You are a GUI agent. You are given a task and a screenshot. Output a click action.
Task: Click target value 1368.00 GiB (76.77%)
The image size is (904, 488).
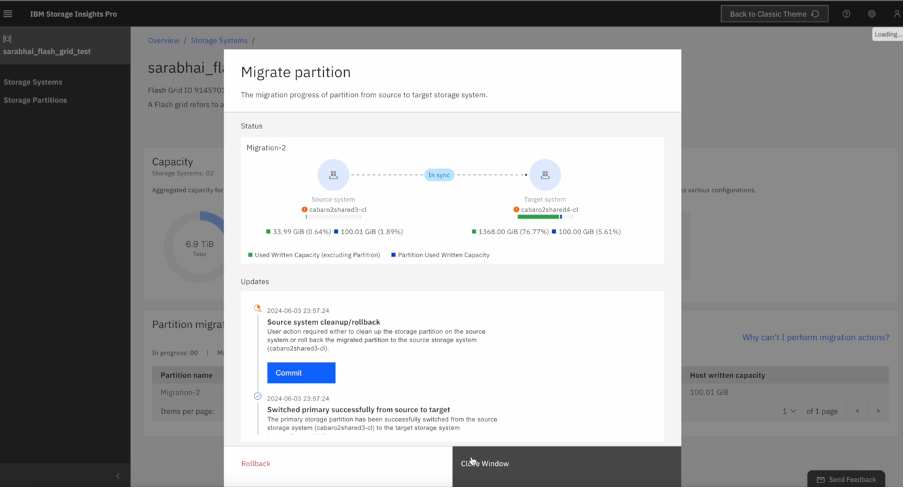513,231
